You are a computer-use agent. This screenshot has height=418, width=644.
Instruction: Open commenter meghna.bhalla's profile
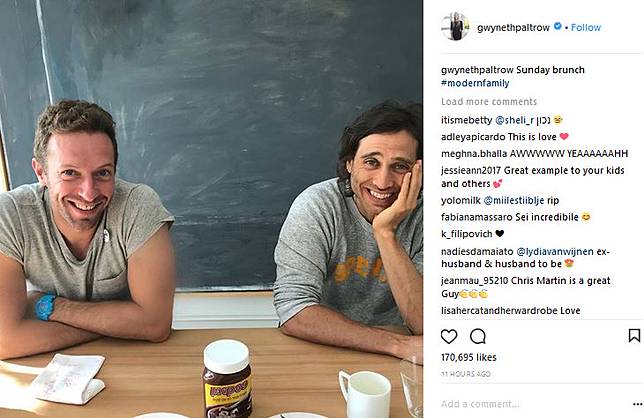click(474, 154)
